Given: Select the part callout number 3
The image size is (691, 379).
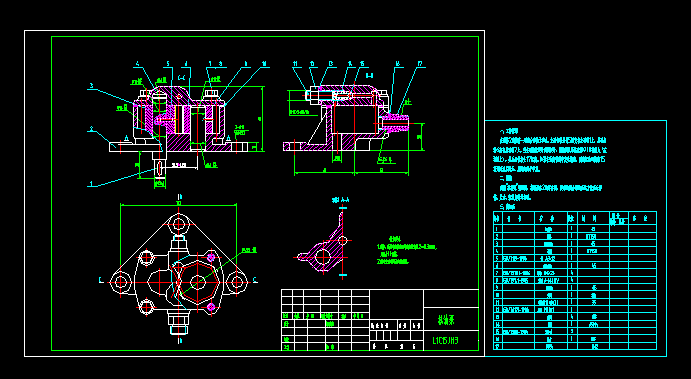Looking at the screenshot, I should (92, 86).
